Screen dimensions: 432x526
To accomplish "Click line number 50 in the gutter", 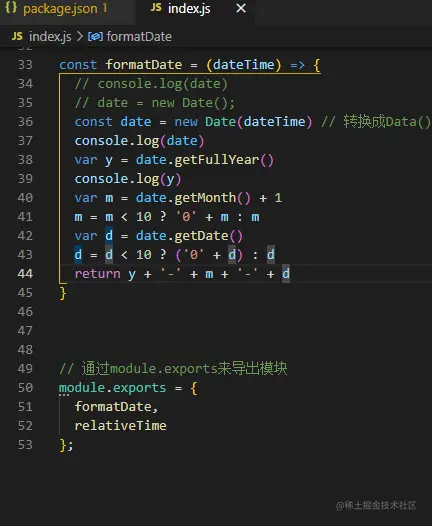I will pyautogui.click(x=25, y=388).
